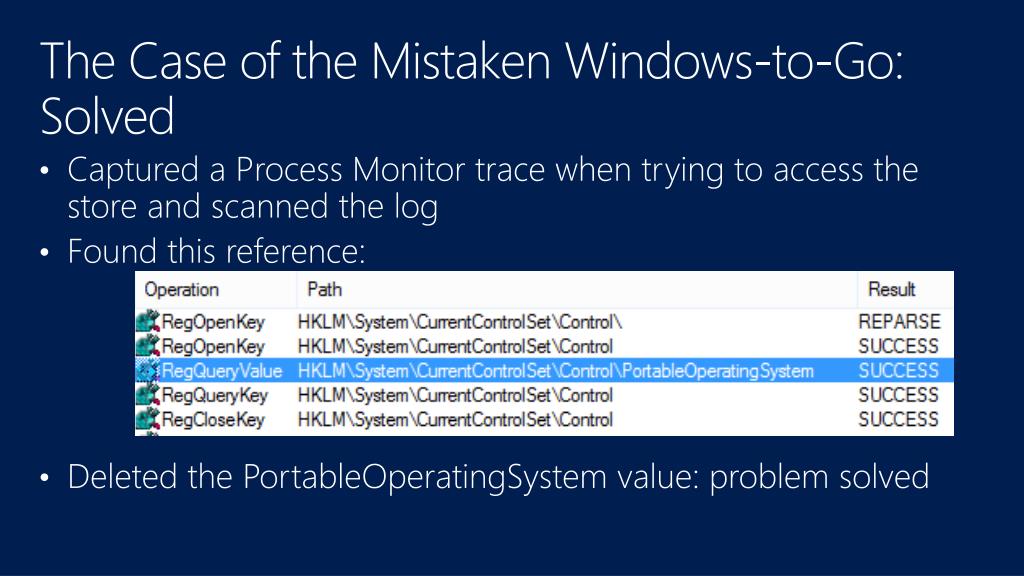
Task: Click the 'Found this reference:' bullet text
Action: (216, 251)
